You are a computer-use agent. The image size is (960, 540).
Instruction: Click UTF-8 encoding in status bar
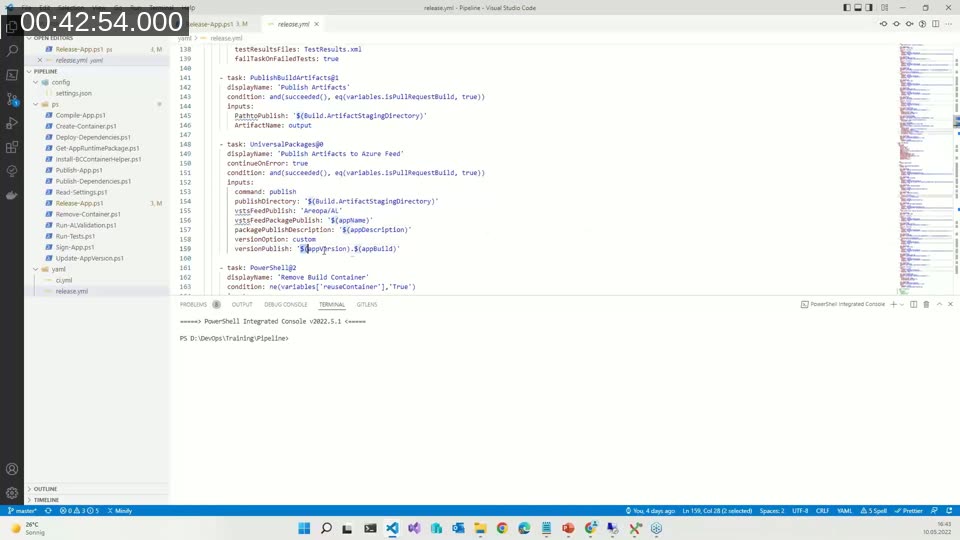click(800, 511)
